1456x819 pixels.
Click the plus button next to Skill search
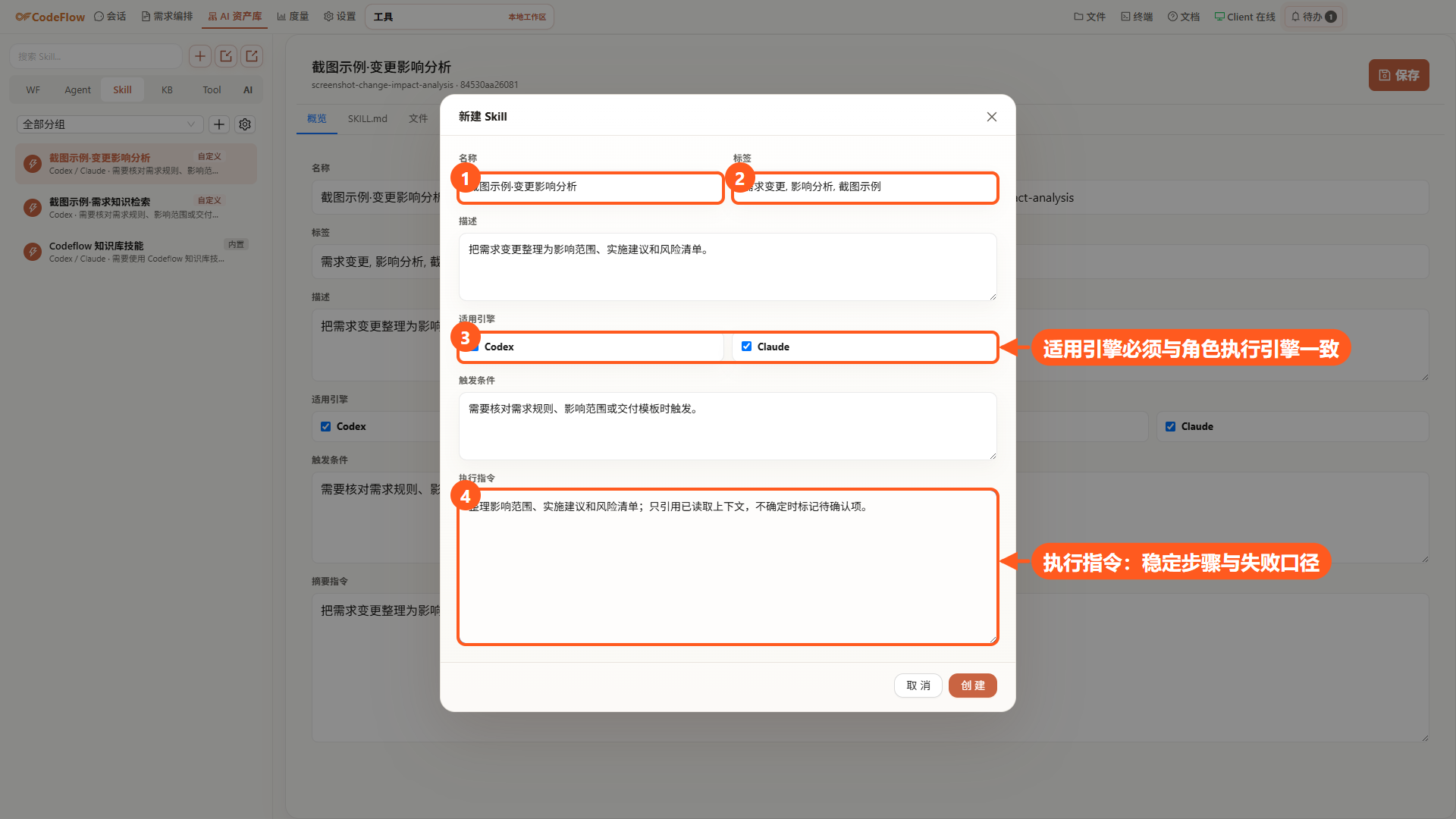click(x=200, y=56)
